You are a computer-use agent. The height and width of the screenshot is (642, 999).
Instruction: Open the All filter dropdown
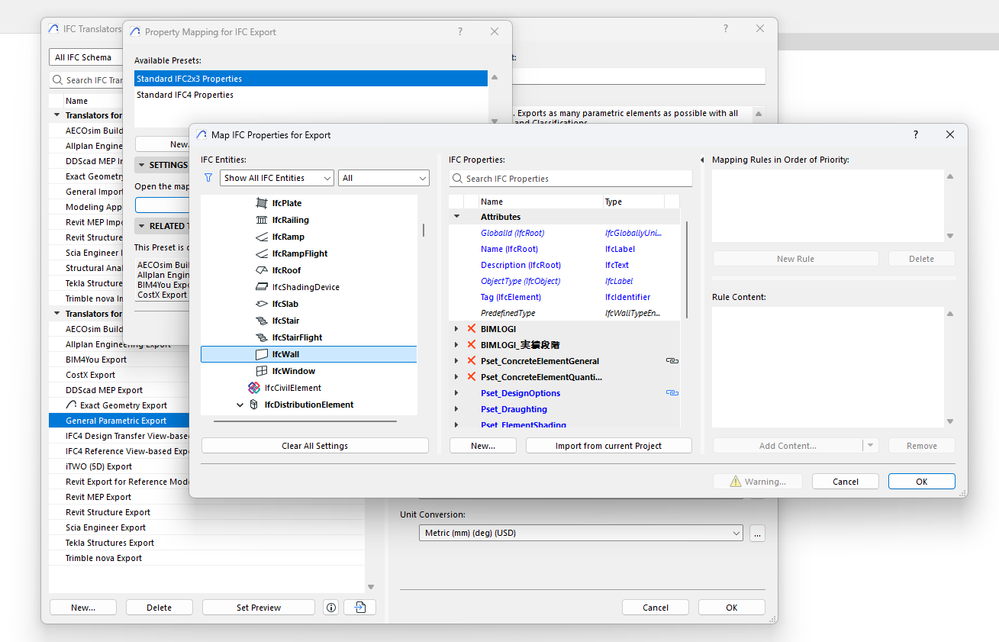(x=384, y=178)
